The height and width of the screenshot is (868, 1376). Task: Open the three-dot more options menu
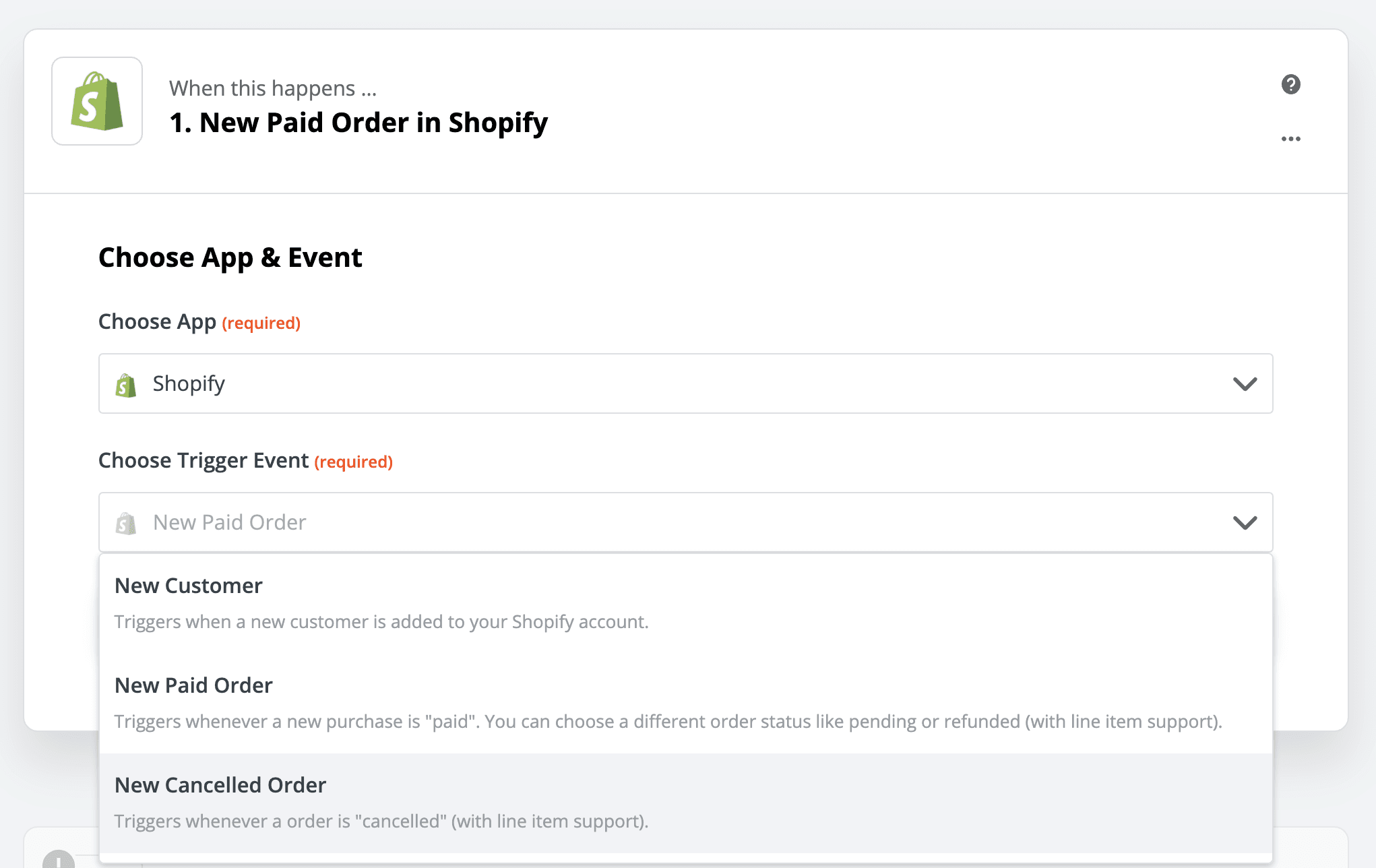pos(1290,139)
